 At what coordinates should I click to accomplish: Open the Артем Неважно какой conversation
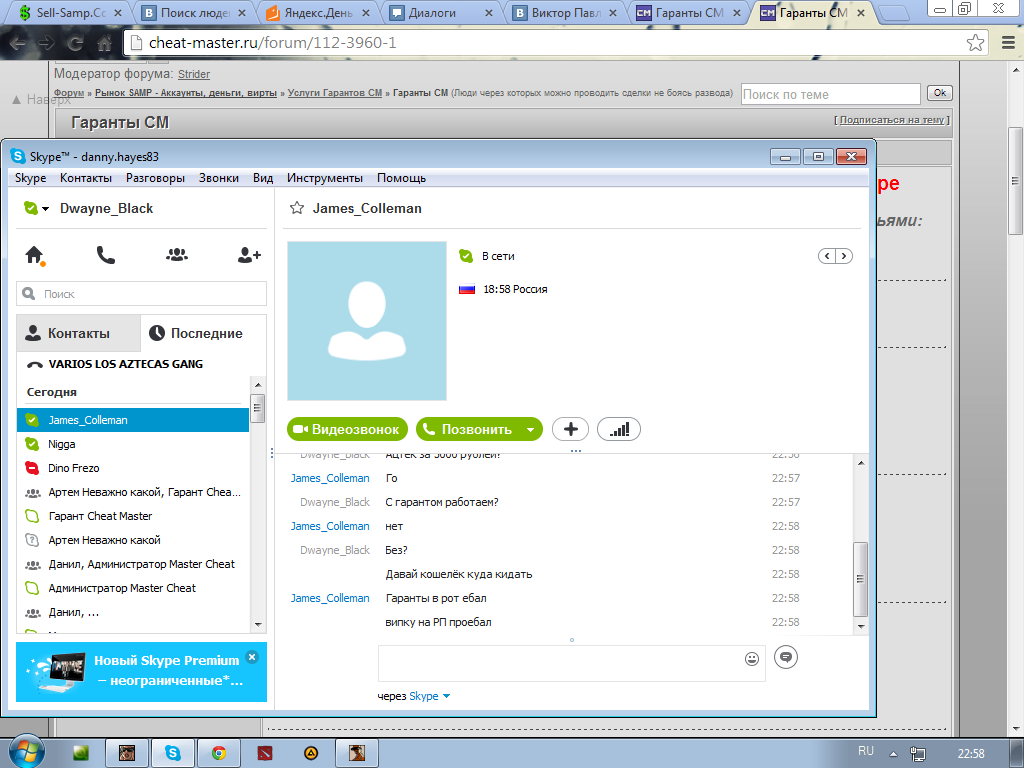pos(133,540)
